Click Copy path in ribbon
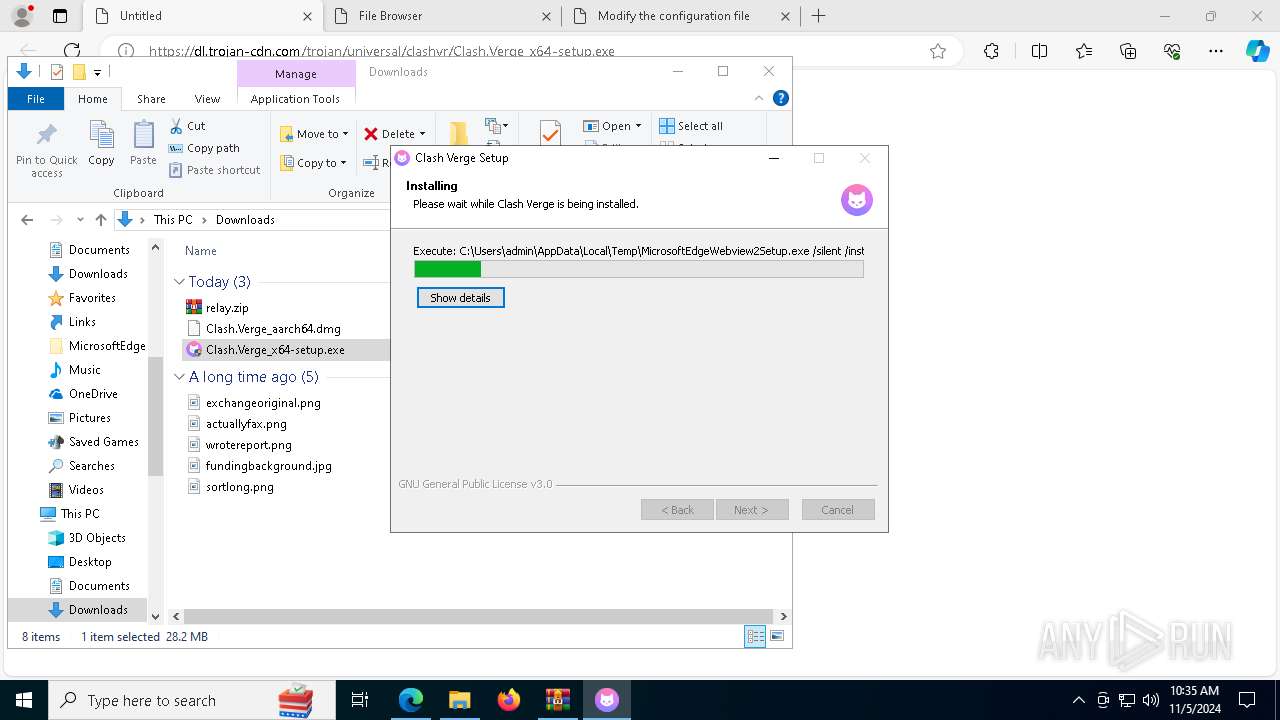Screen dimensions: 1280x720 (204, 148)
